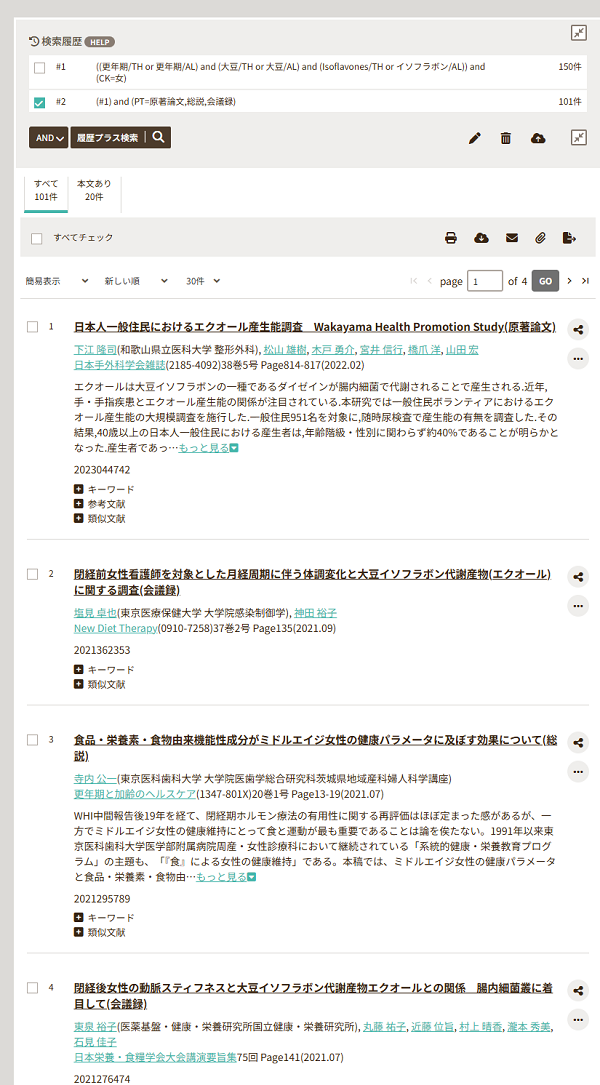Open author link 松山 雄樹

click(x=285, y=349)
